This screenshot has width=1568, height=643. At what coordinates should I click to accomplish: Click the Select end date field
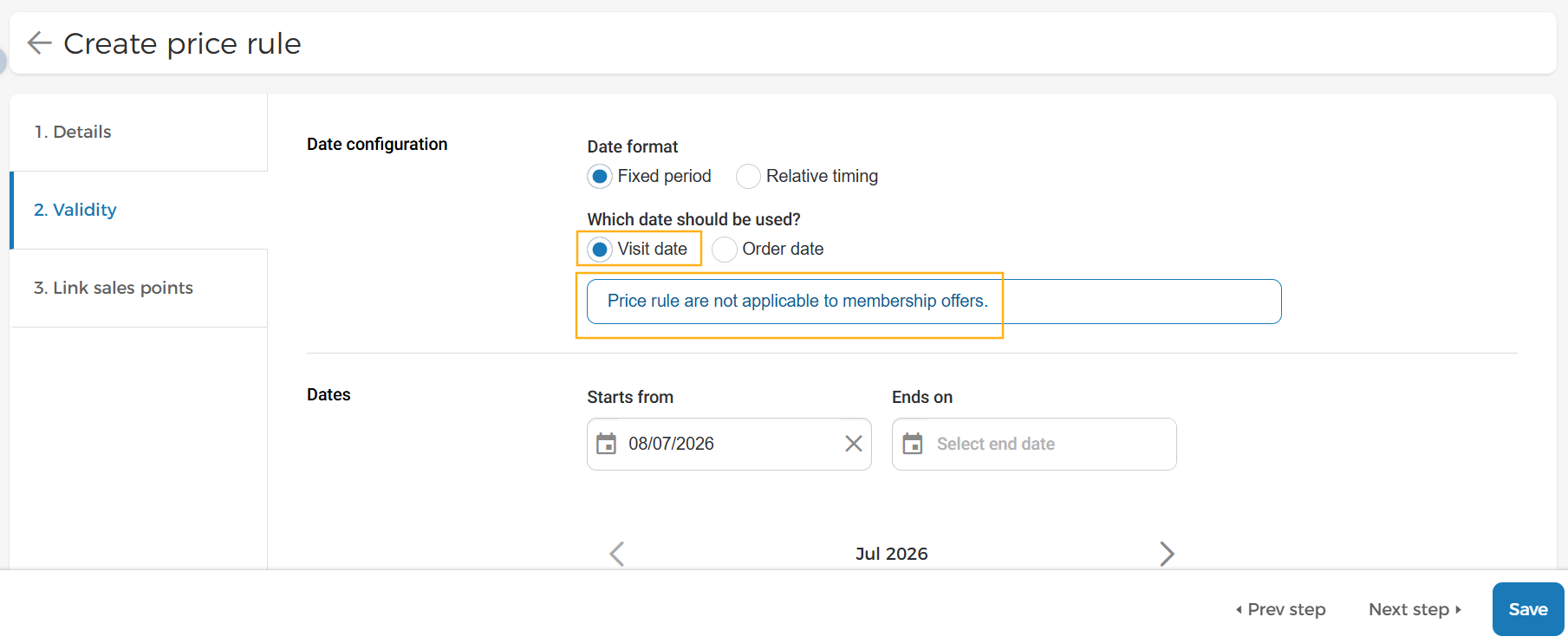(x=1034, y=444)
